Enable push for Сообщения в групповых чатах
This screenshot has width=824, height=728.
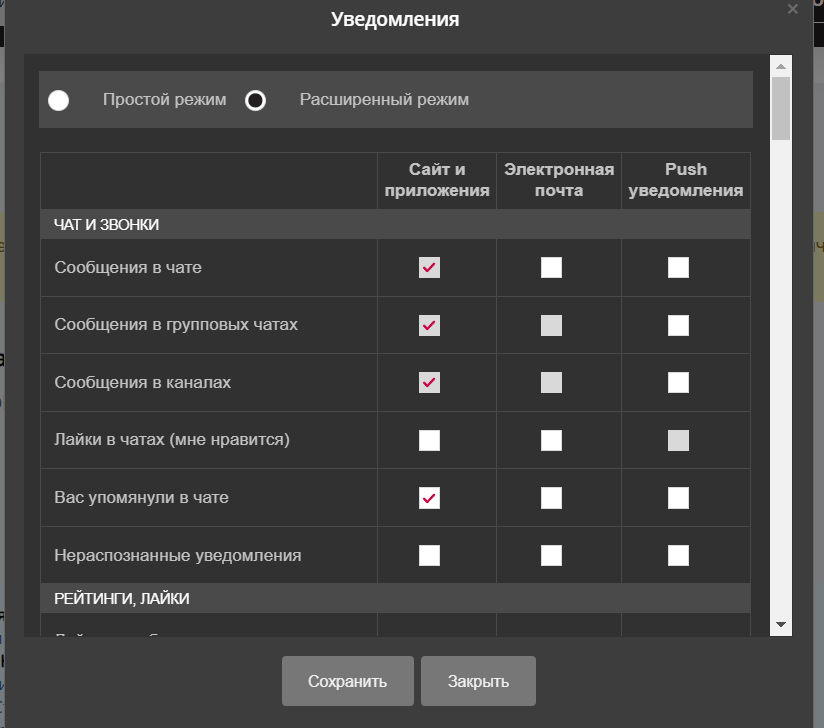(678, 325)
